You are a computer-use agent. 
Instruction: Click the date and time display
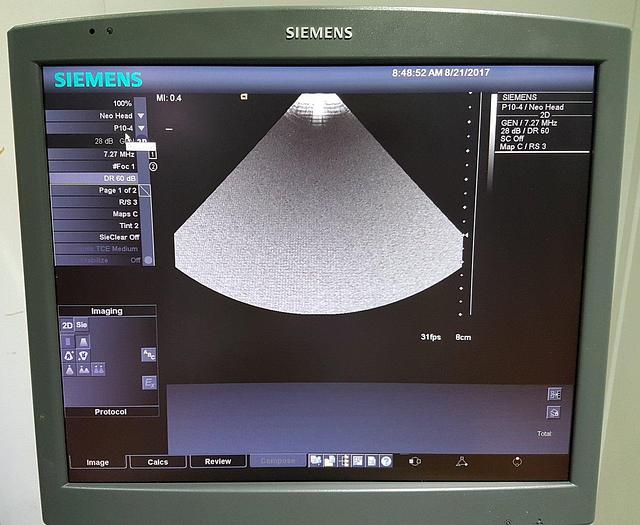click(x=441, y=73)
